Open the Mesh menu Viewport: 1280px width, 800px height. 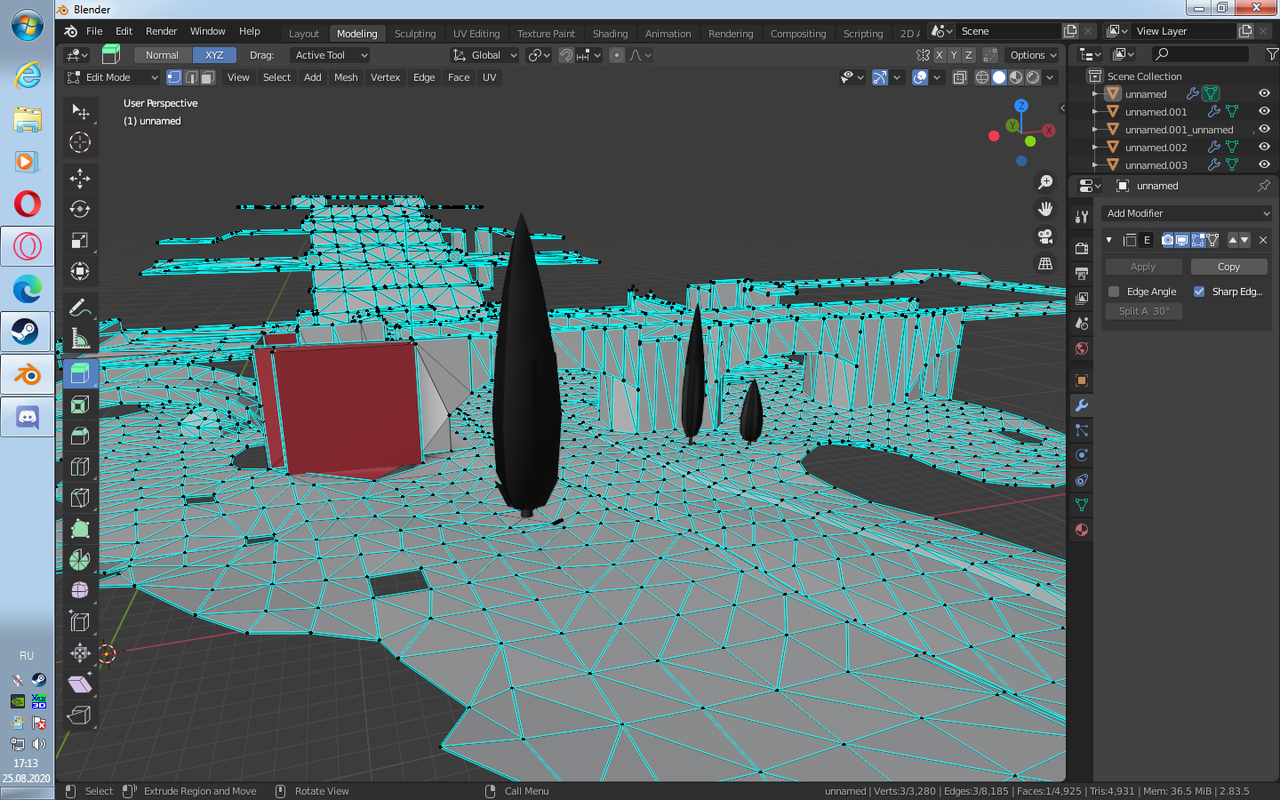click(x=346, y=77)
